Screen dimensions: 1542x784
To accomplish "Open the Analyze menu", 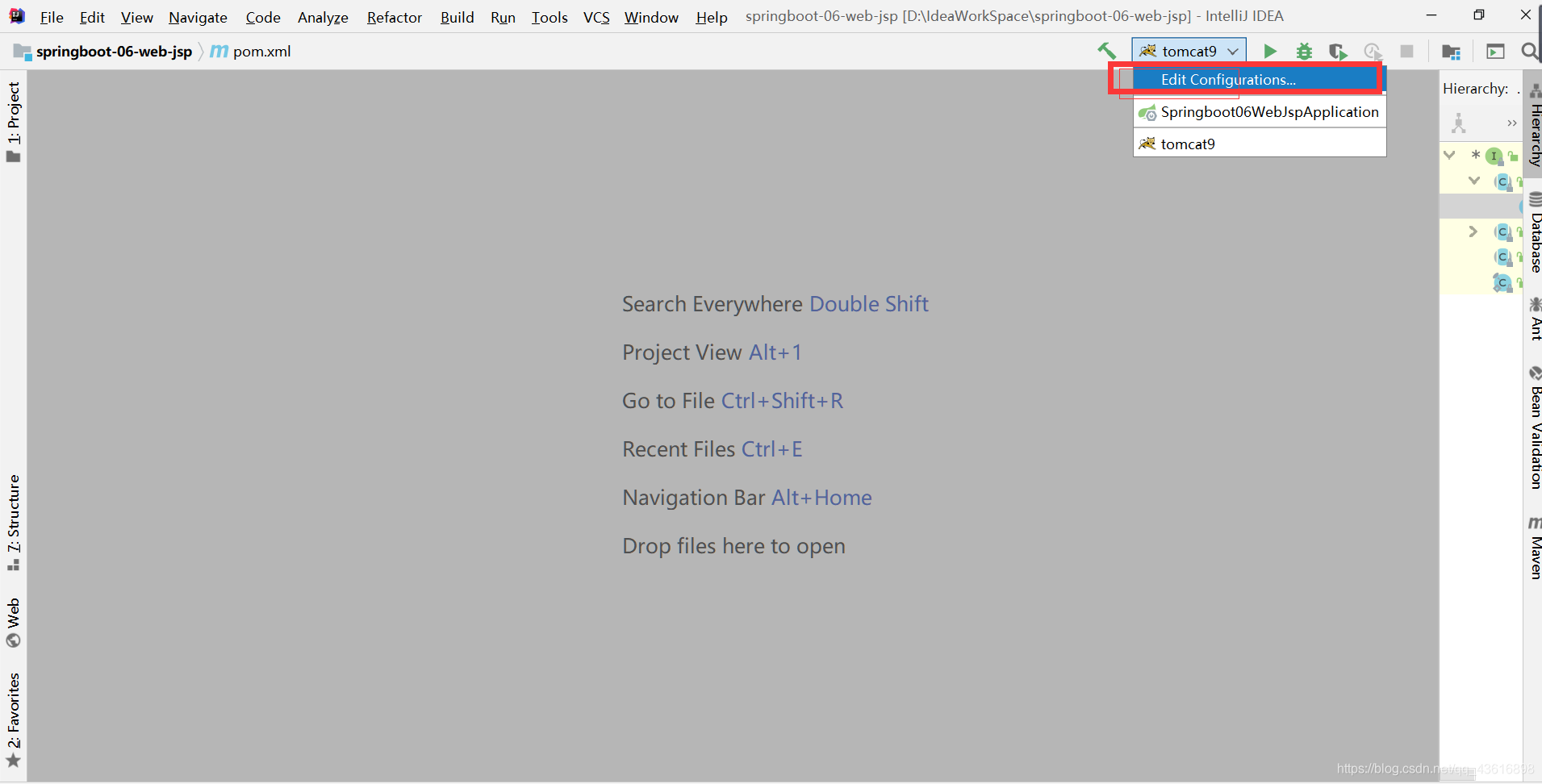I will pos(323,17).
